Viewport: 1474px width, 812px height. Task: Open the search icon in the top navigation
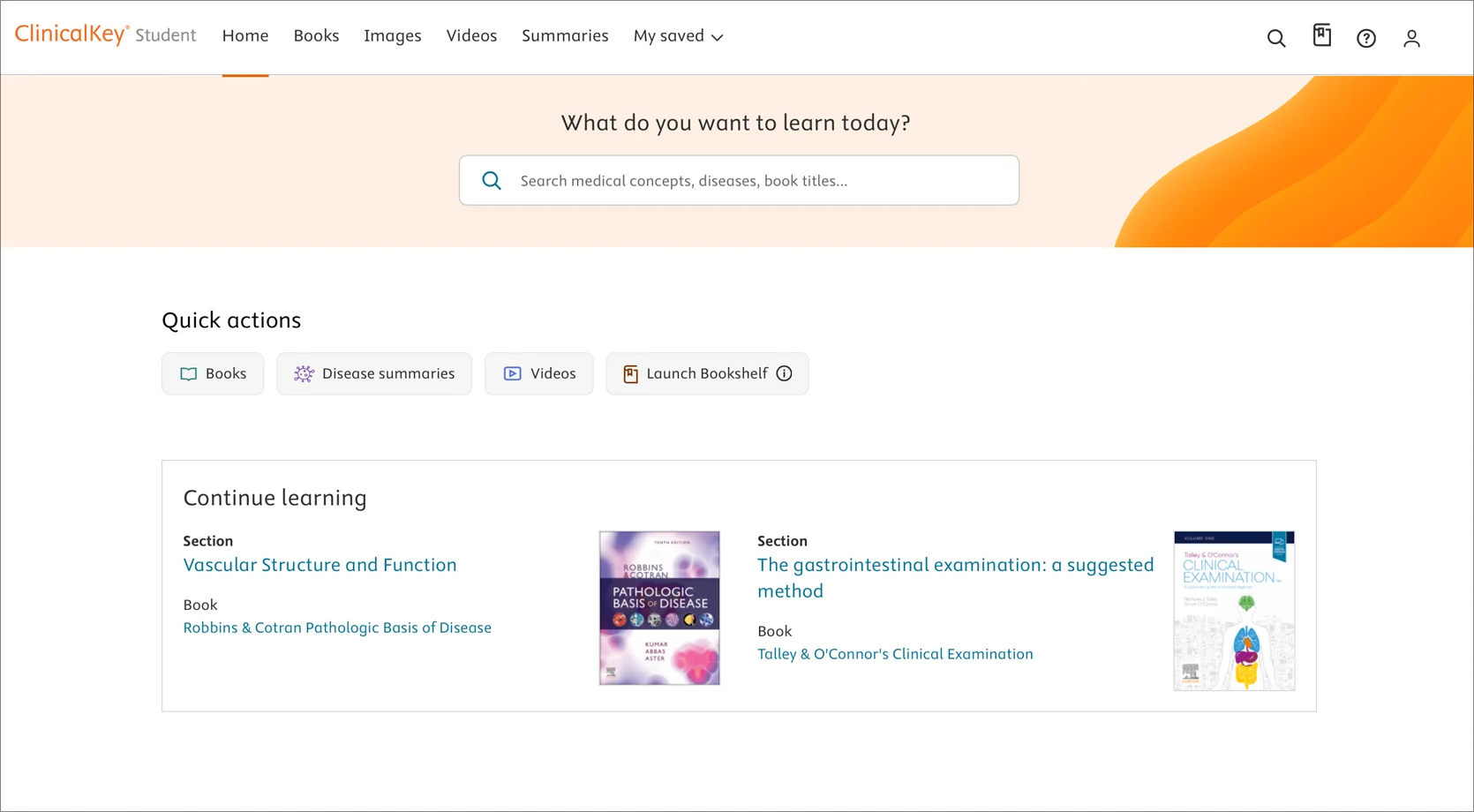coord(1276,38)
